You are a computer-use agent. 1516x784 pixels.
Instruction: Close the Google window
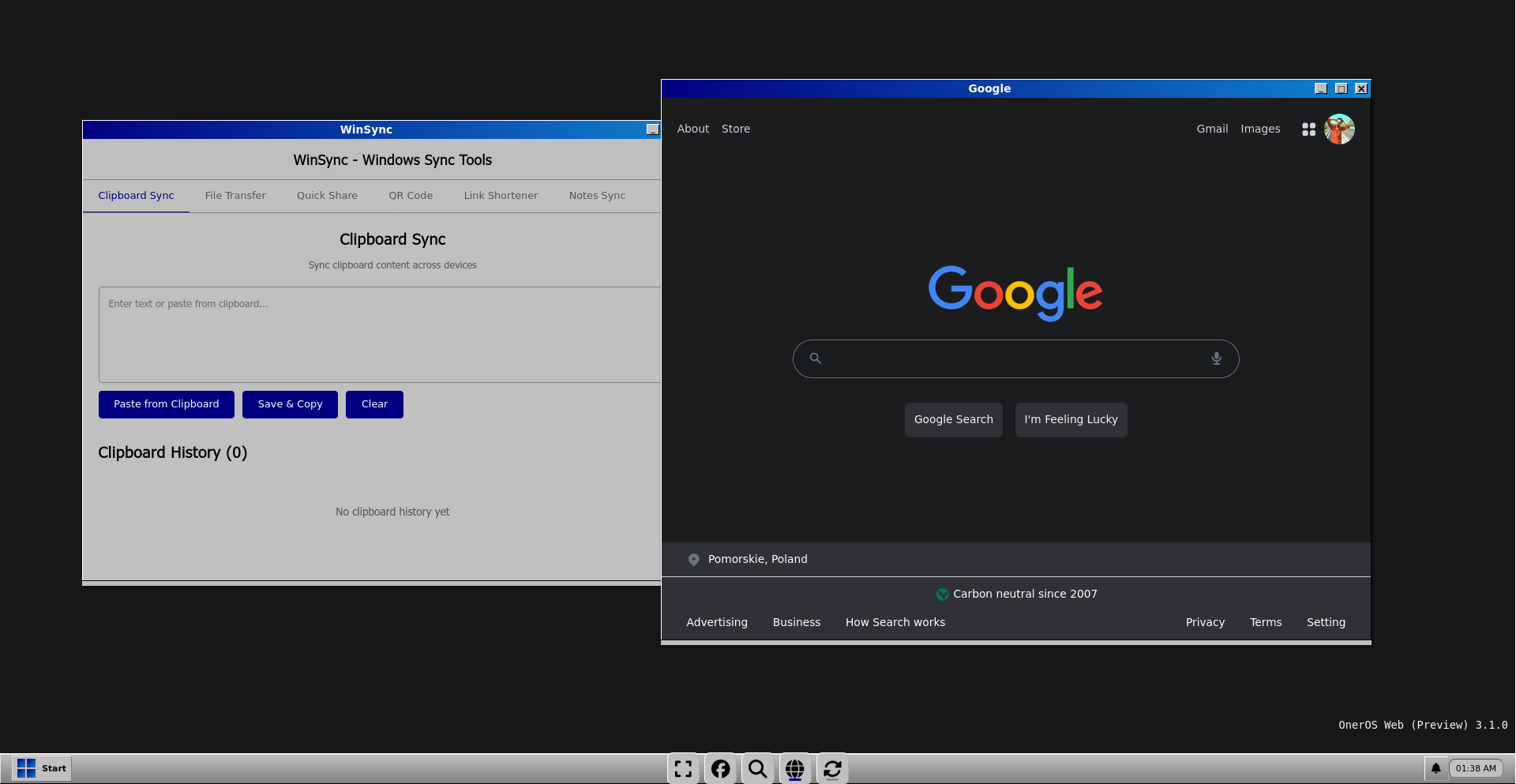tap(1361, 88)
